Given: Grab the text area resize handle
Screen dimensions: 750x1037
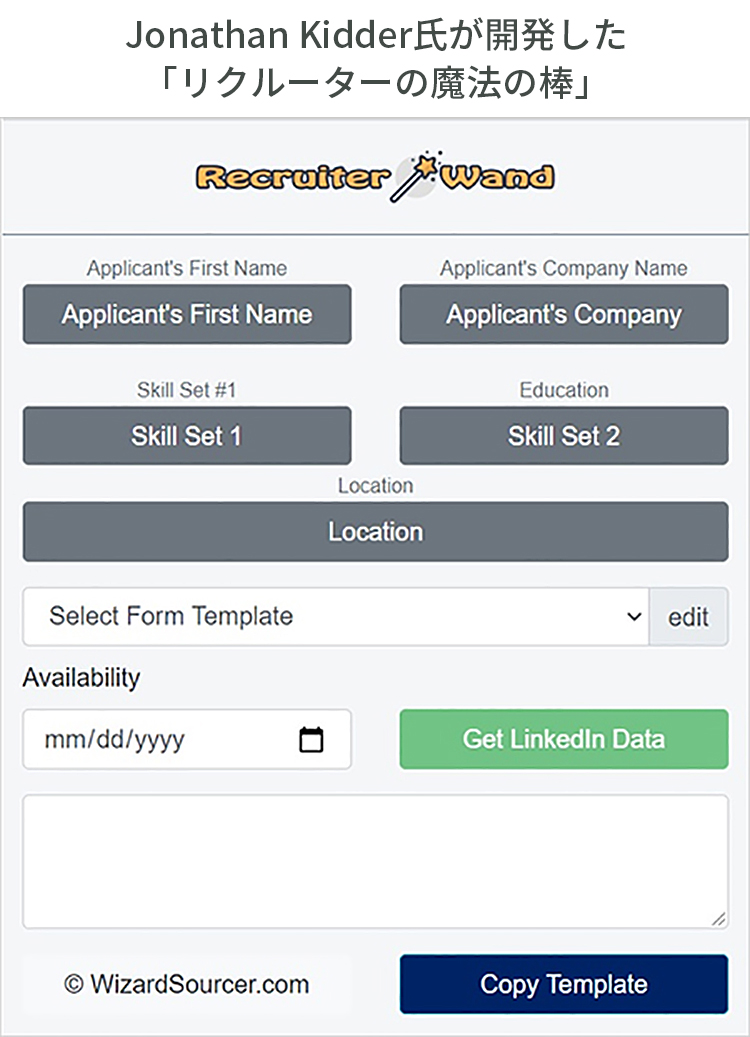Looking at the screenshot, I should click(x=719, y=919).
